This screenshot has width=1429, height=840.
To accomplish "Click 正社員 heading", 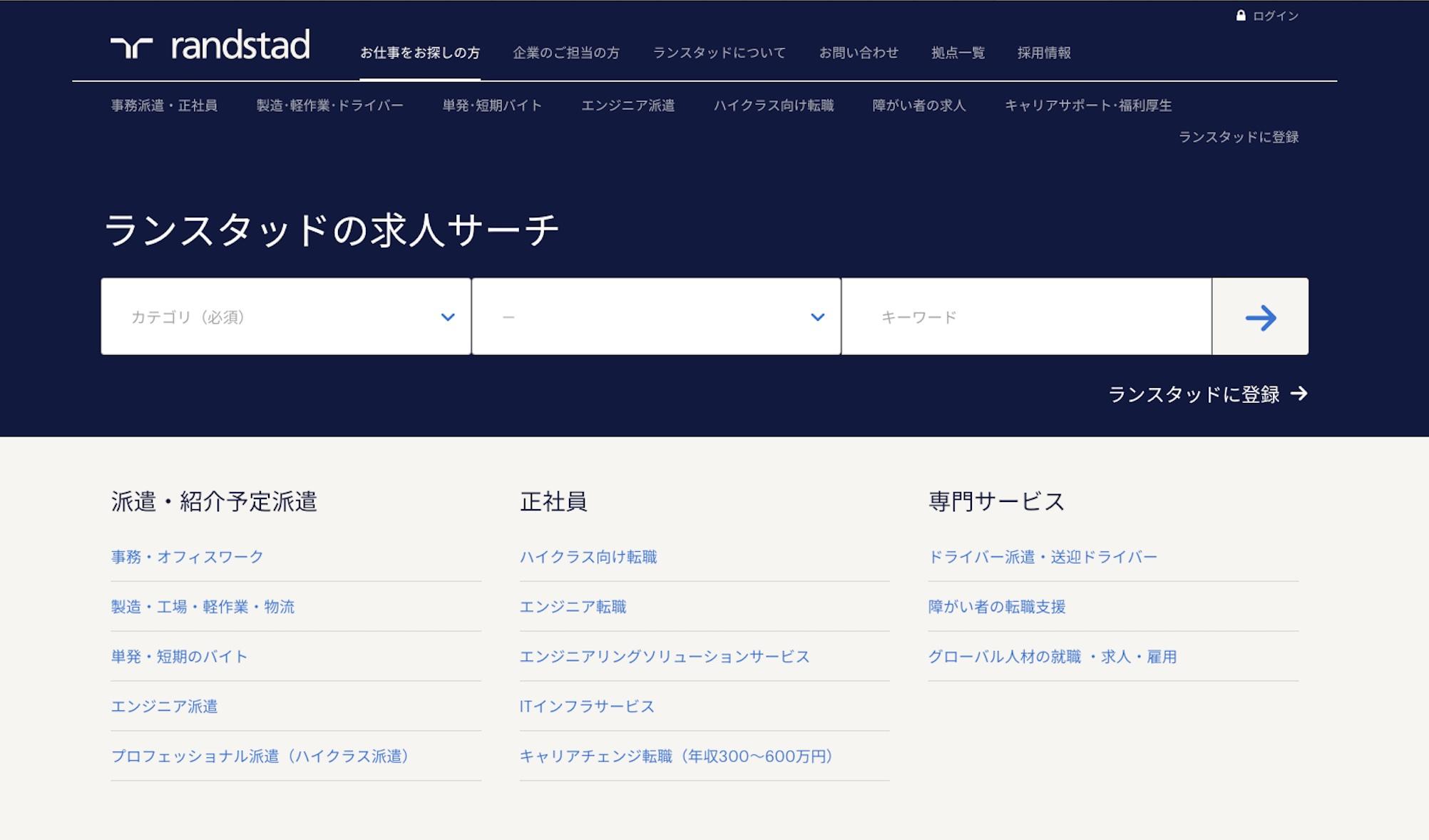I will pyautogui.click(x=553, y=501).
